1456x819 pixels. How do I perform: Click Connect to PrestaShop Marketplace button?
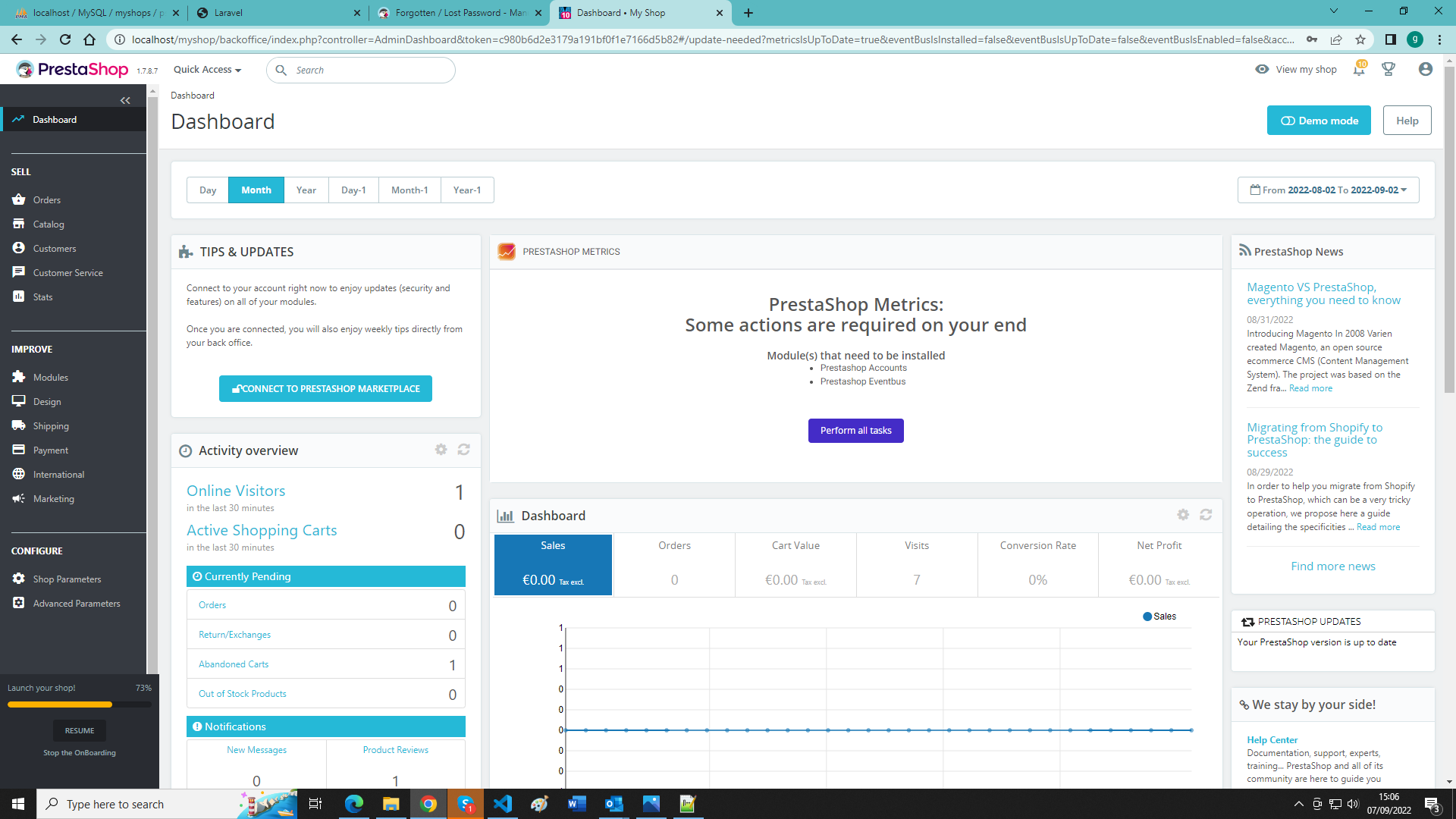[x=325, y=389]
